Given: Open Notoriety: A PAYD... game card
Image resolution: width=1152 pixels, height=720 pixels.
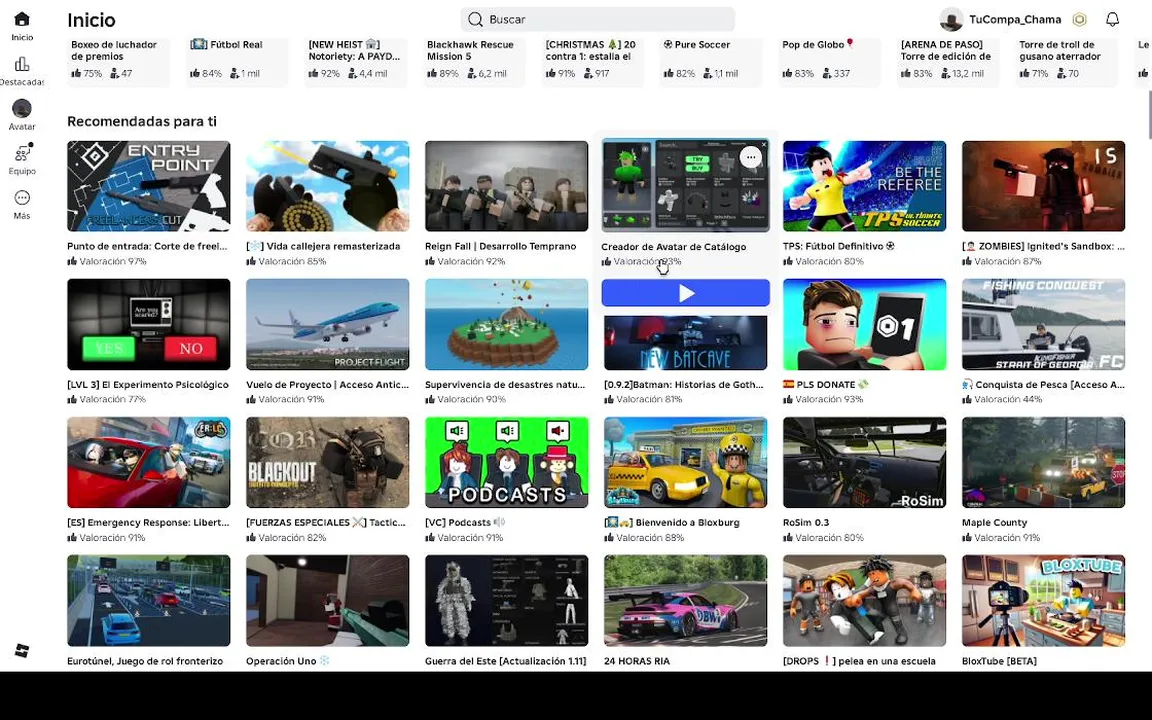Looking at the screenshot, I should (x=356, y=60).
